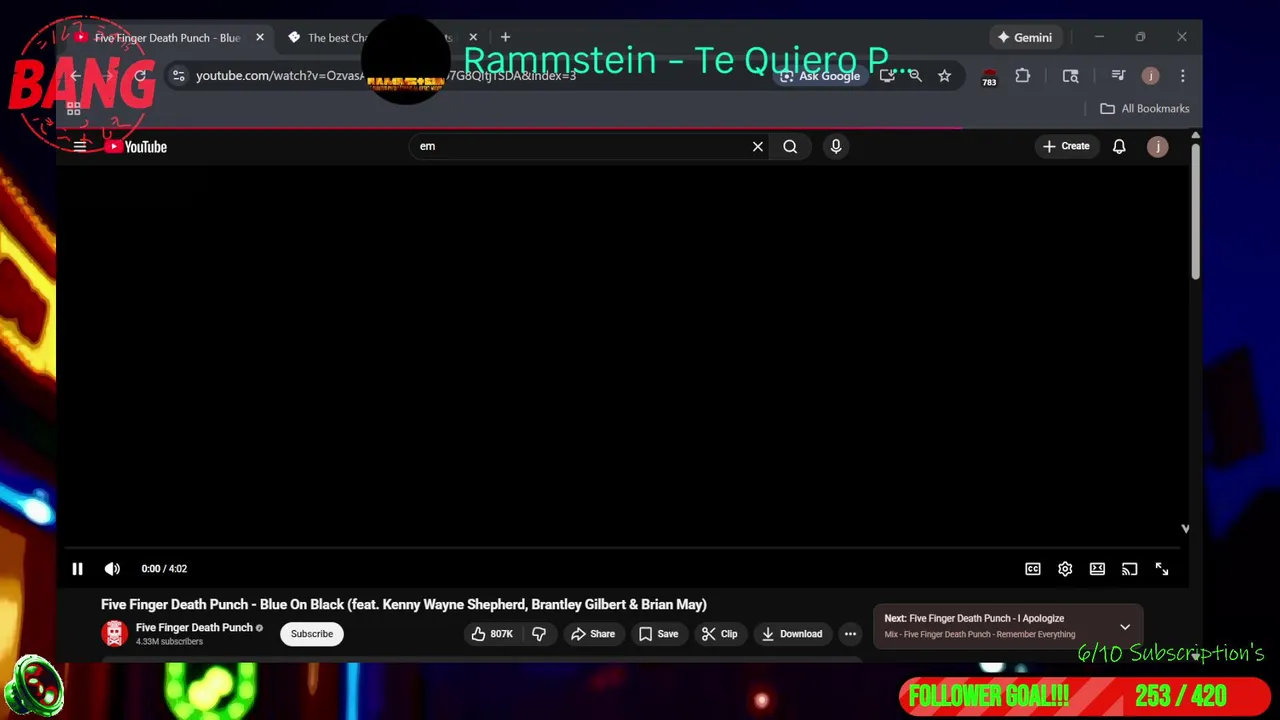The image size is (1280, 720).
Task: Open page zoom indicator in address bar
Action: point(915,76)
